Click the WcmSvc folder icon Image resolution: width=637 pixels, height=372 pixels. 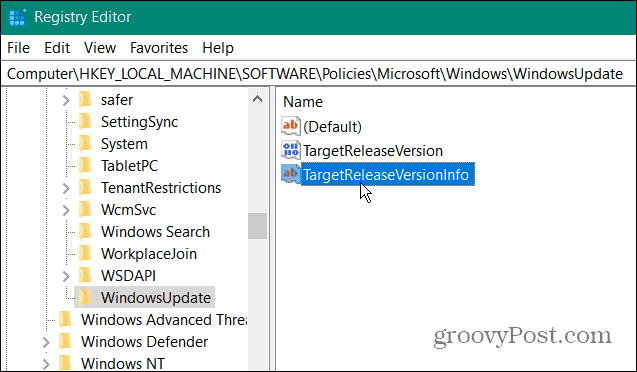pos(85,210)
